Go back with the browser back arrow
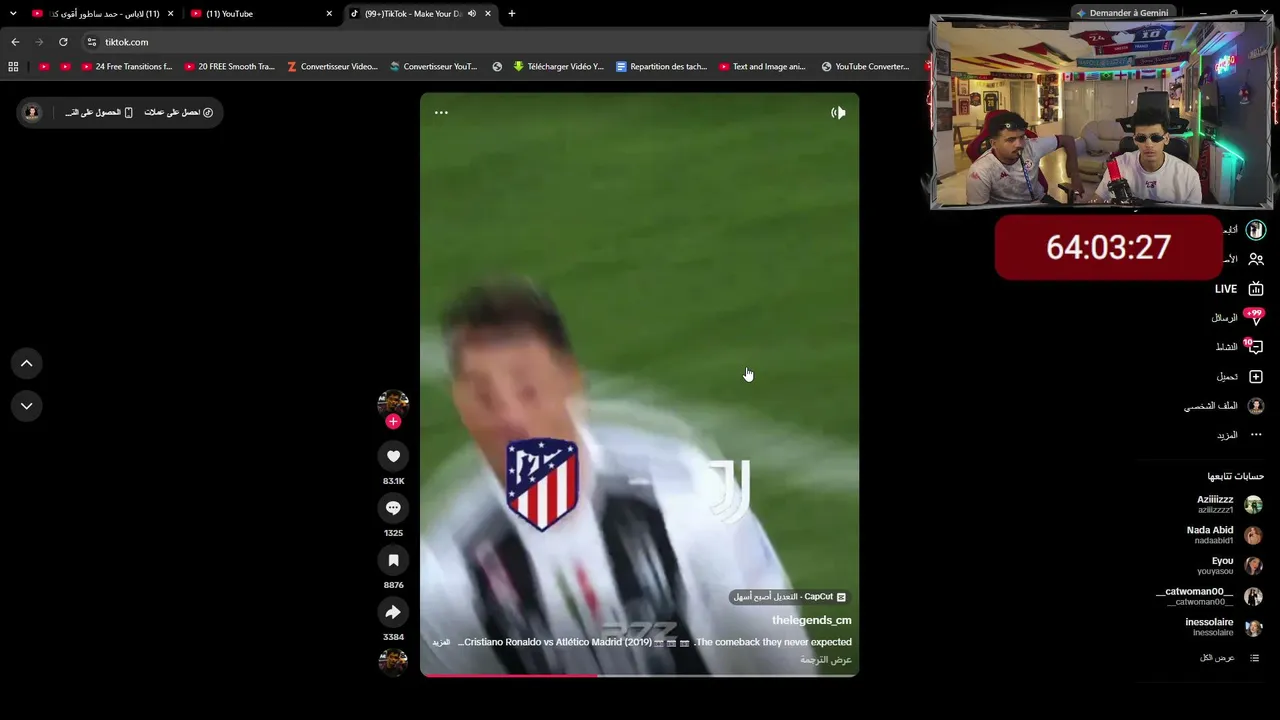1280x720 pixels. click(15, 42)
